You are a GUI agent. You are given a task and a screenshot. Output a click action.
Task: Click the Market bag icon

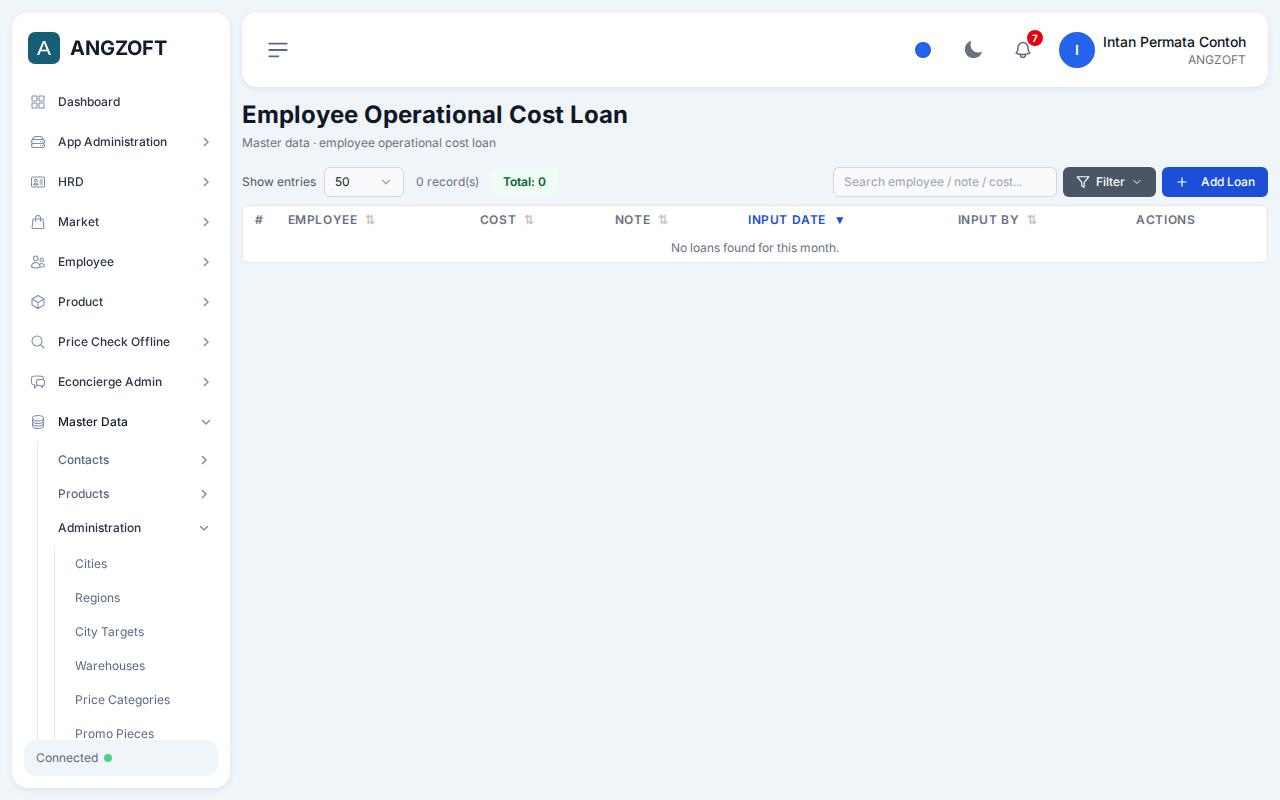38,222
